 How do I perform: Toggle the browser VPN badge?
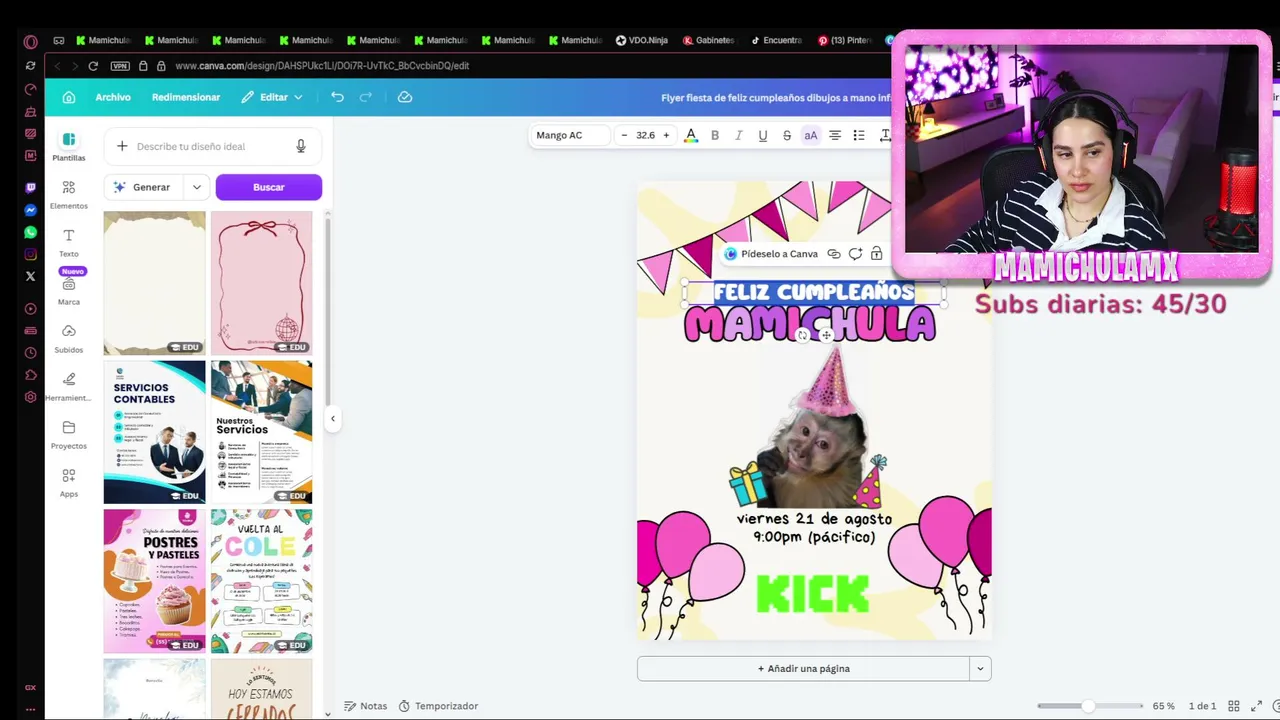[120, 66]
